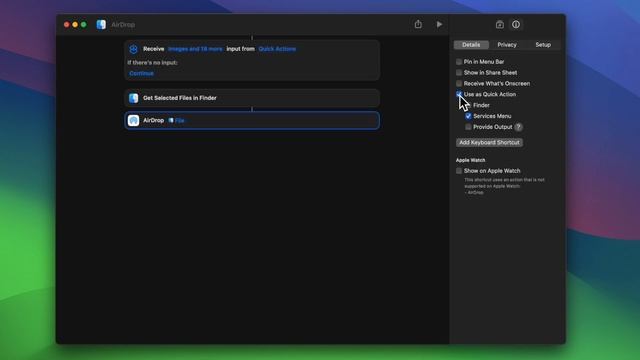Change the Continue no-input behavior
640x360 pixels.
point(141,73)
